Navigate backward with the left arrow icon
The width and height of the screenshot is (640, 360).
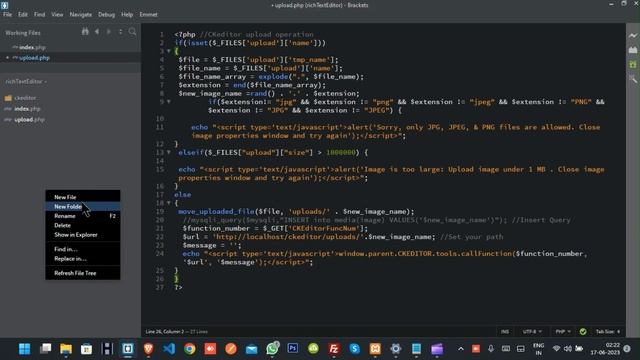coord(97,31)
